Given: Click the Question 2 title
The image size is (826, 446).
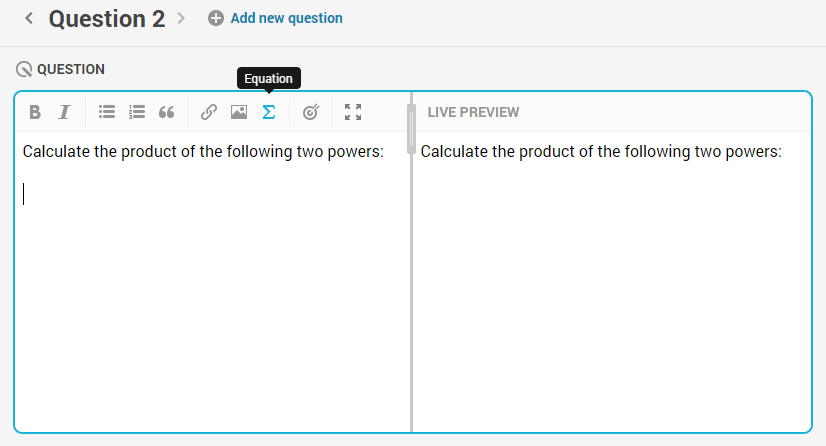Looking at the screenshot, I should coord(107,19).
